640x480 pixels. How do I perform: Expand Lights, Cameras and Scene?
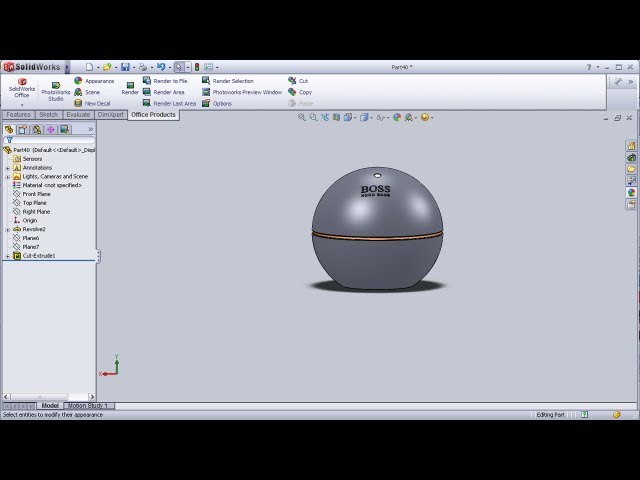click(x=7, y=177)
